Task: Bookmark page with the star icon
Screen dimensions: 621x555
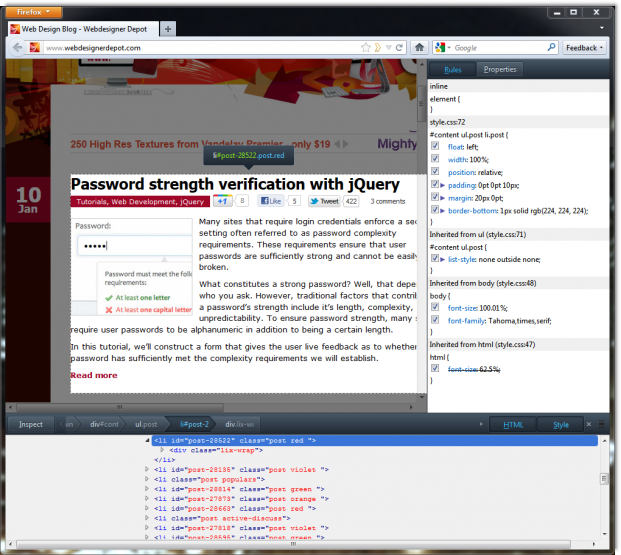Action: click(366, 48)
